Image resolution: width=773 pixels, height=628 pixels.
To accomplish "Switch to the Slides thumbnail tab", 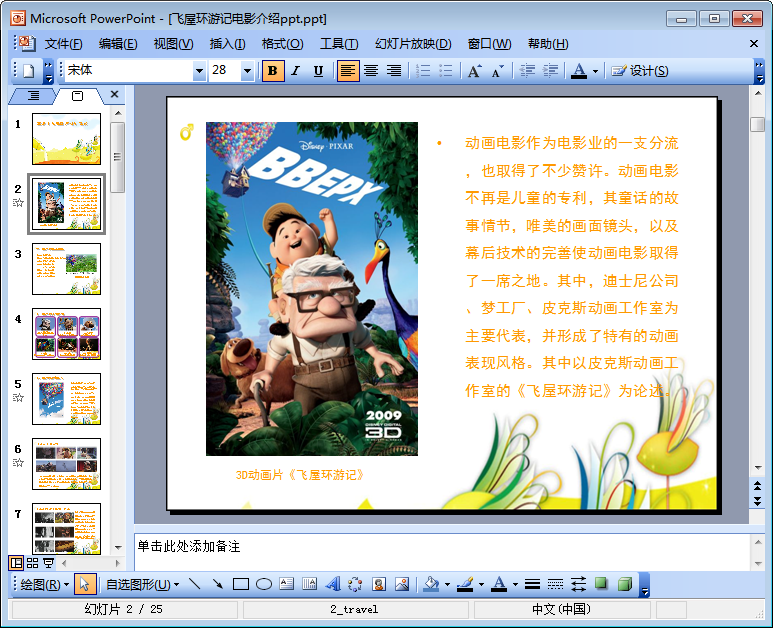I will [77, 96].
